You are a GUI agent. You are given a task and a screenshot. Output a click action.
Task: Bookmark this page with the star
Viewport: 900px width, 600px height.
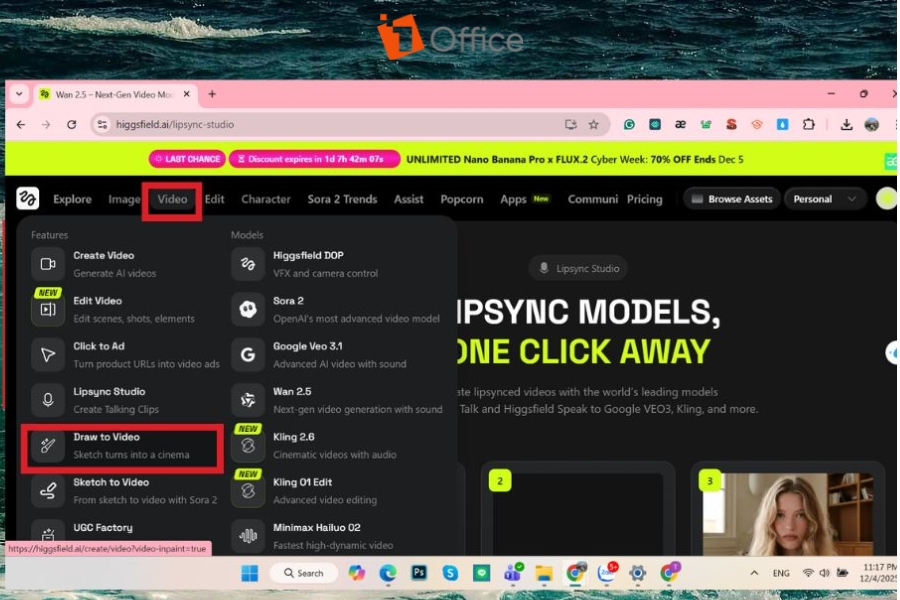[x=593, y=124]
